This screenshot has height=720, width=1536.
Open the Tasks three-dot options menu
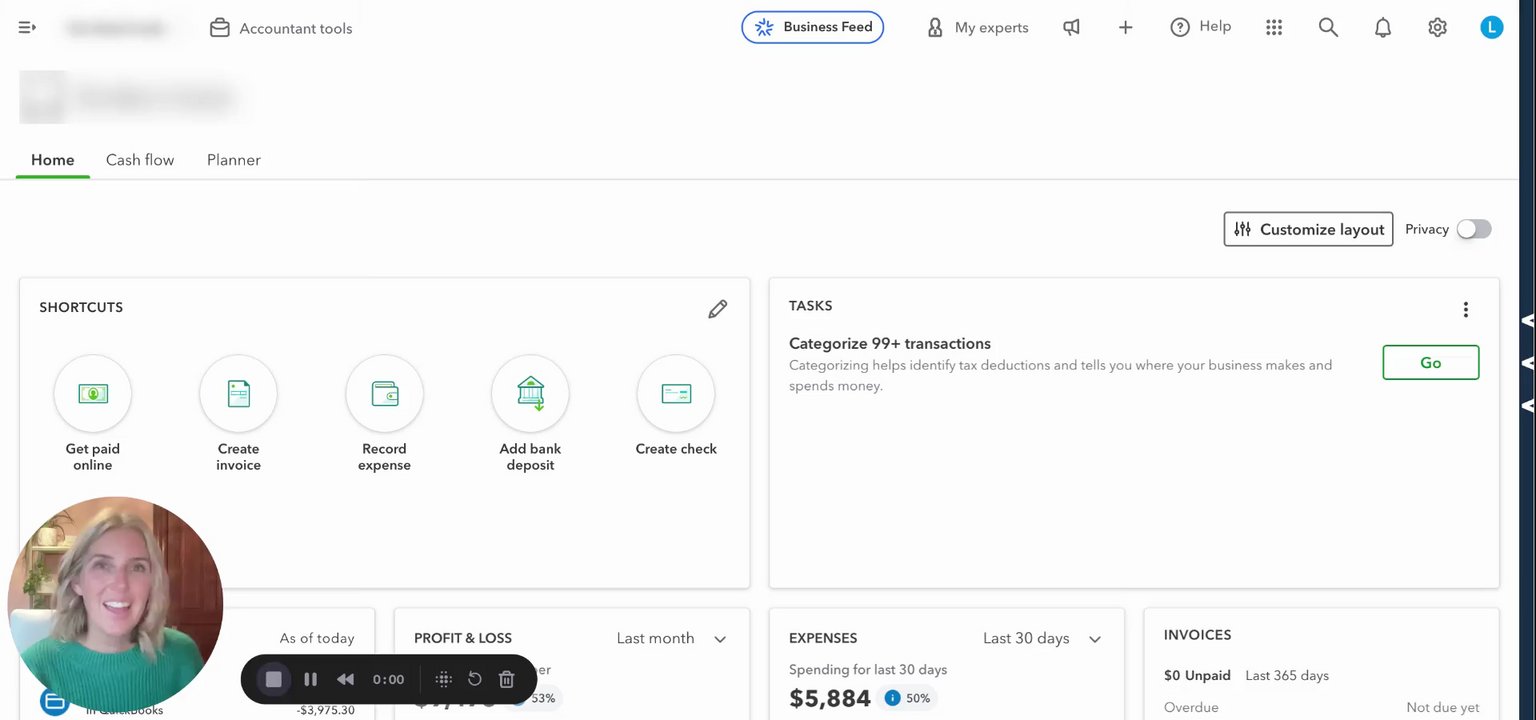(x=1465, y=309)
